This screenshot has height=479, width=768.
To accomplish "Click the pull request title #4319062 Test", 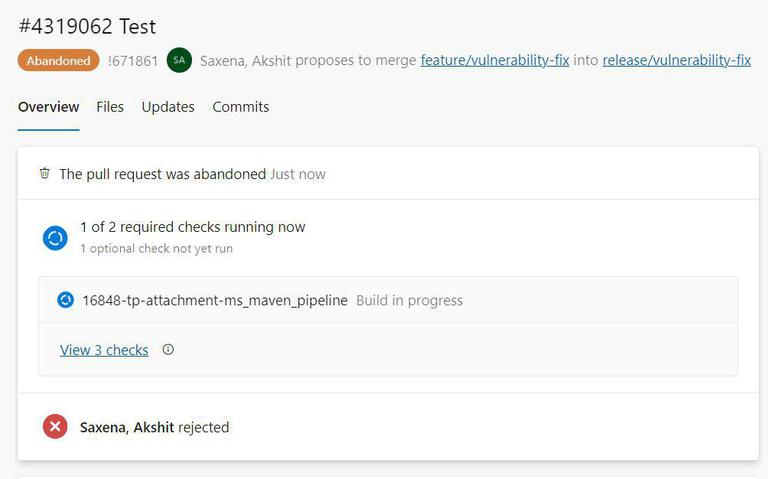I will 87,26.
